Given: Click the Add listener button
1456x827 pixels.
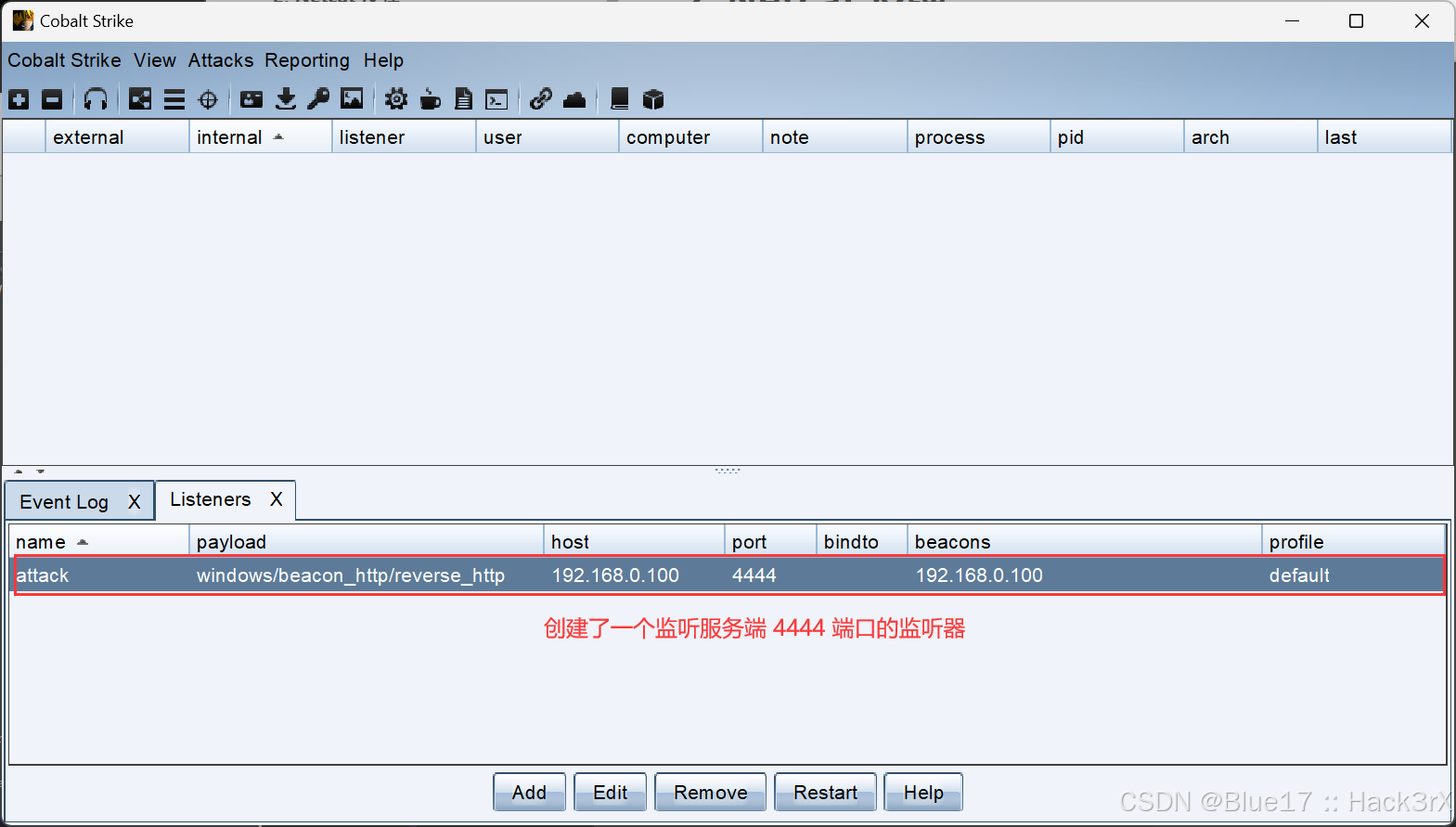Looking at the screenshot, I should point(529,792).
